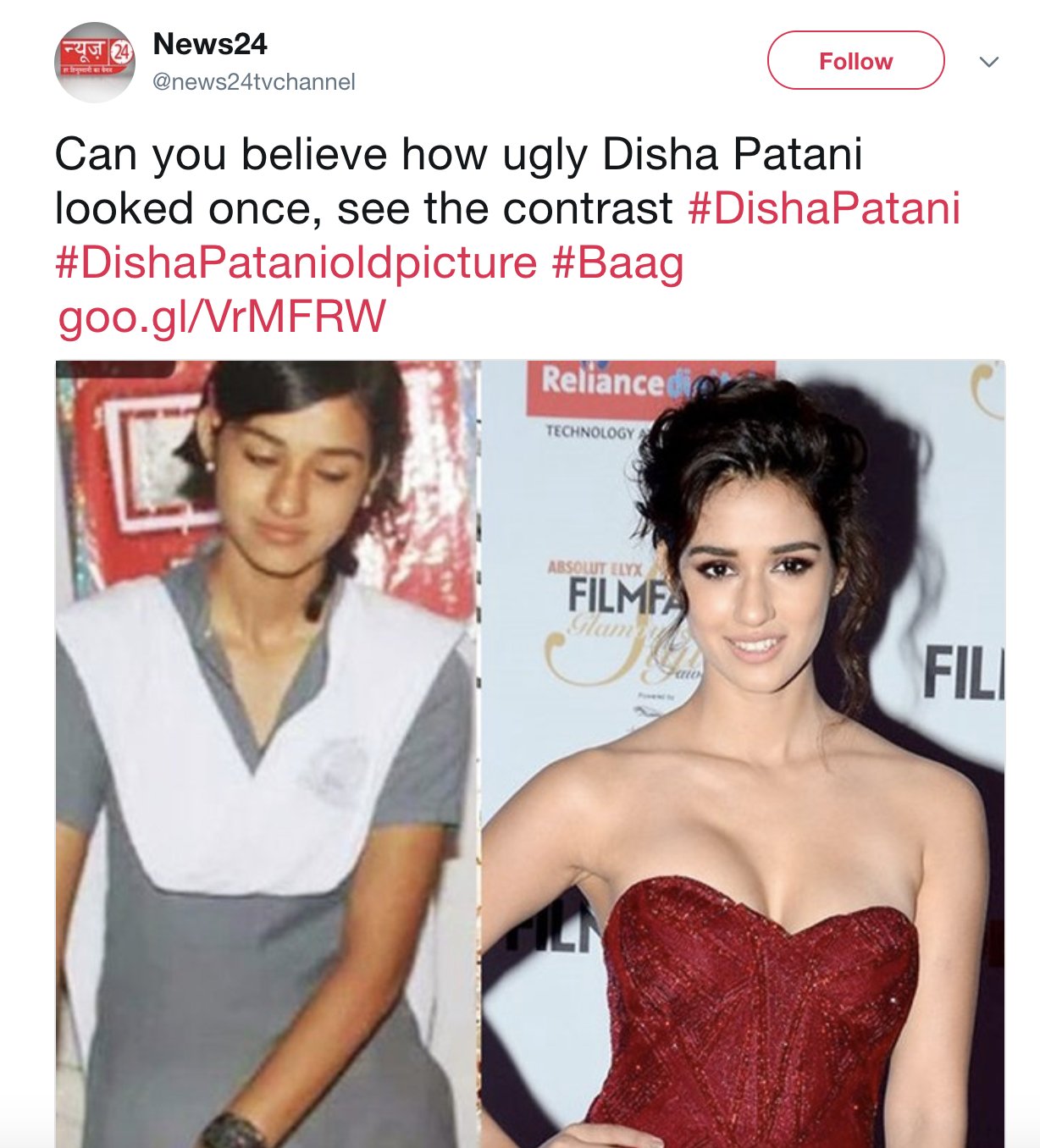Image resolution: width=1040 pixels, height=1148 pixels.
Task: Follow the News24 account
Action: pyautogui.click(x=855, y=60)
